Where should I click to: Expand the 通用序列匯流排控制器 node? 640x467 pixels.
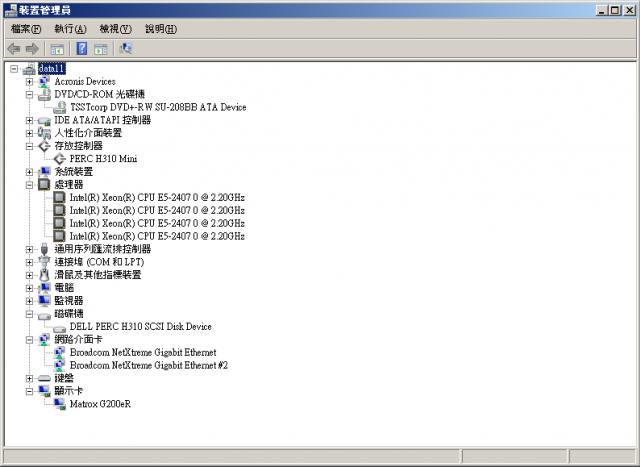point(29,249)
